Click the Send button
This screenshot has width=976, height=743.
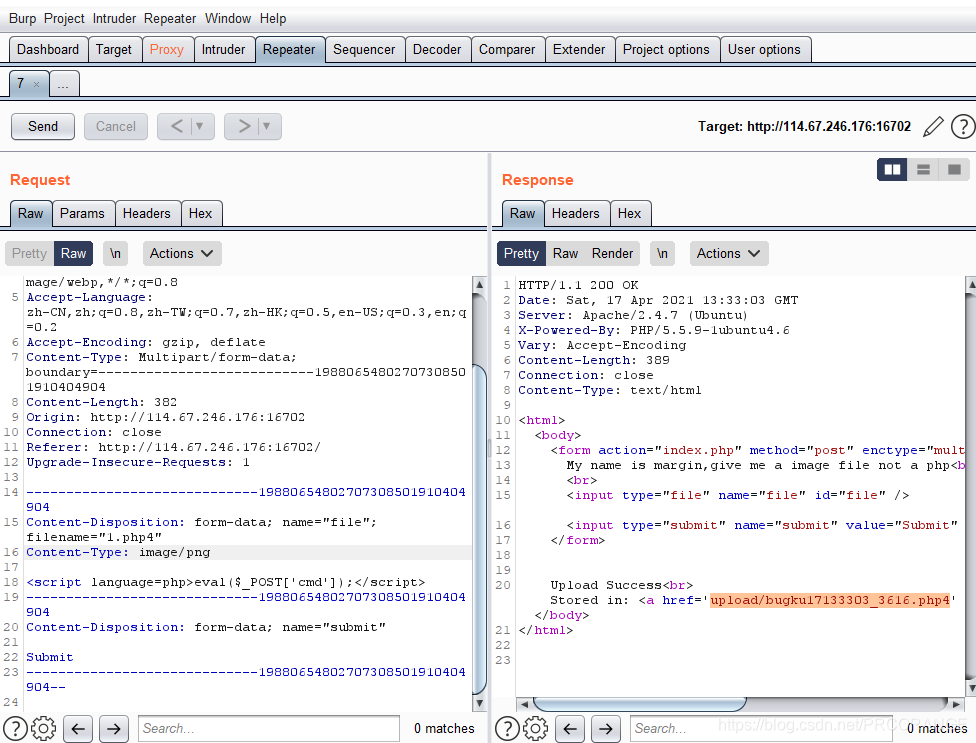coord(43,126)
